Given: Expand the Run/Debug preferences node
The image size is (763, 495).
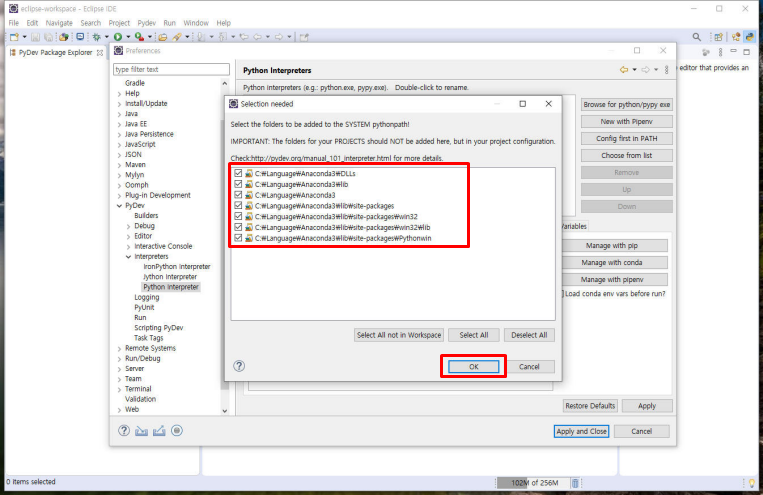Looking at the screenshot, I should 120,359.
